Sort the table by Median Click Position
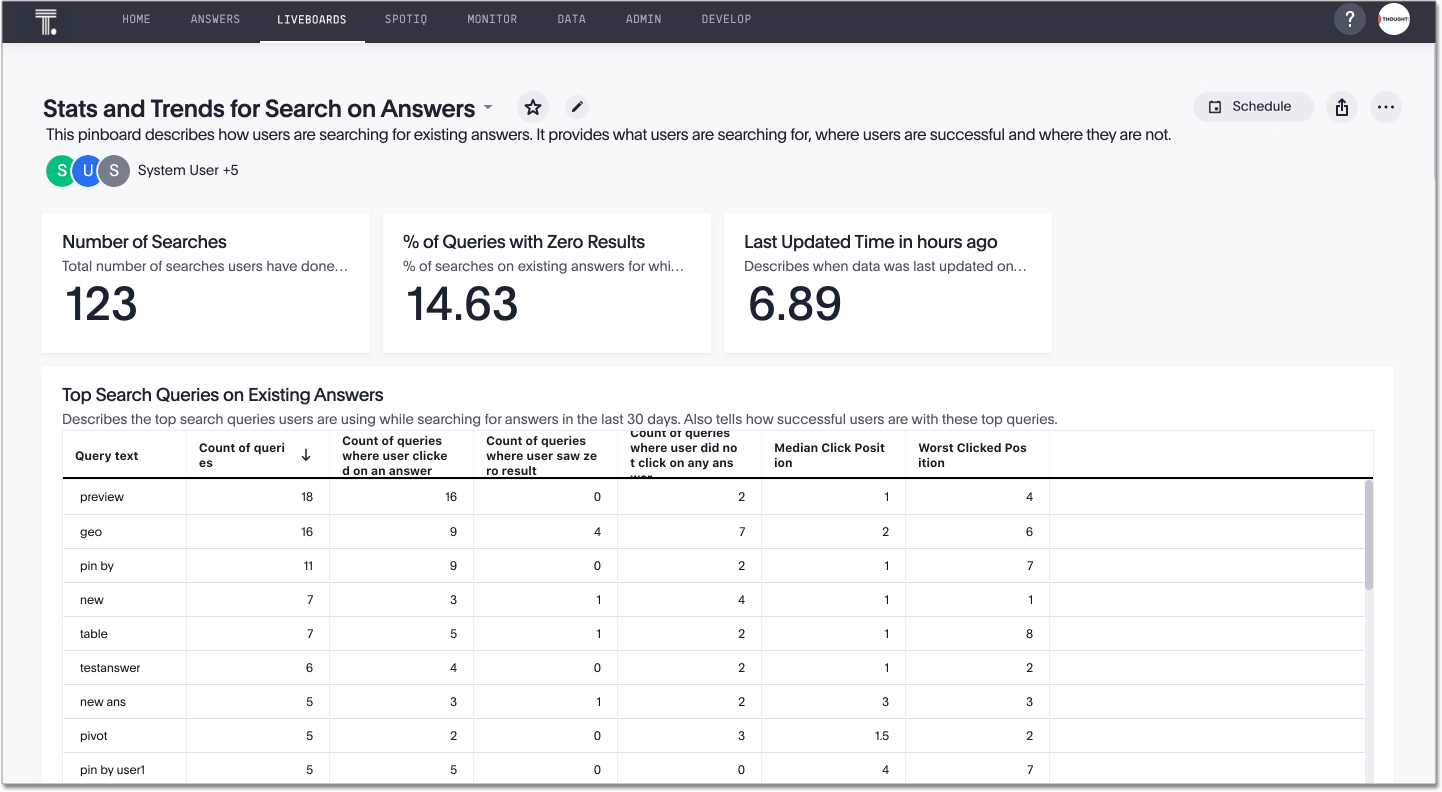Screen dimensions: 1442x792 tap(829, 454)
